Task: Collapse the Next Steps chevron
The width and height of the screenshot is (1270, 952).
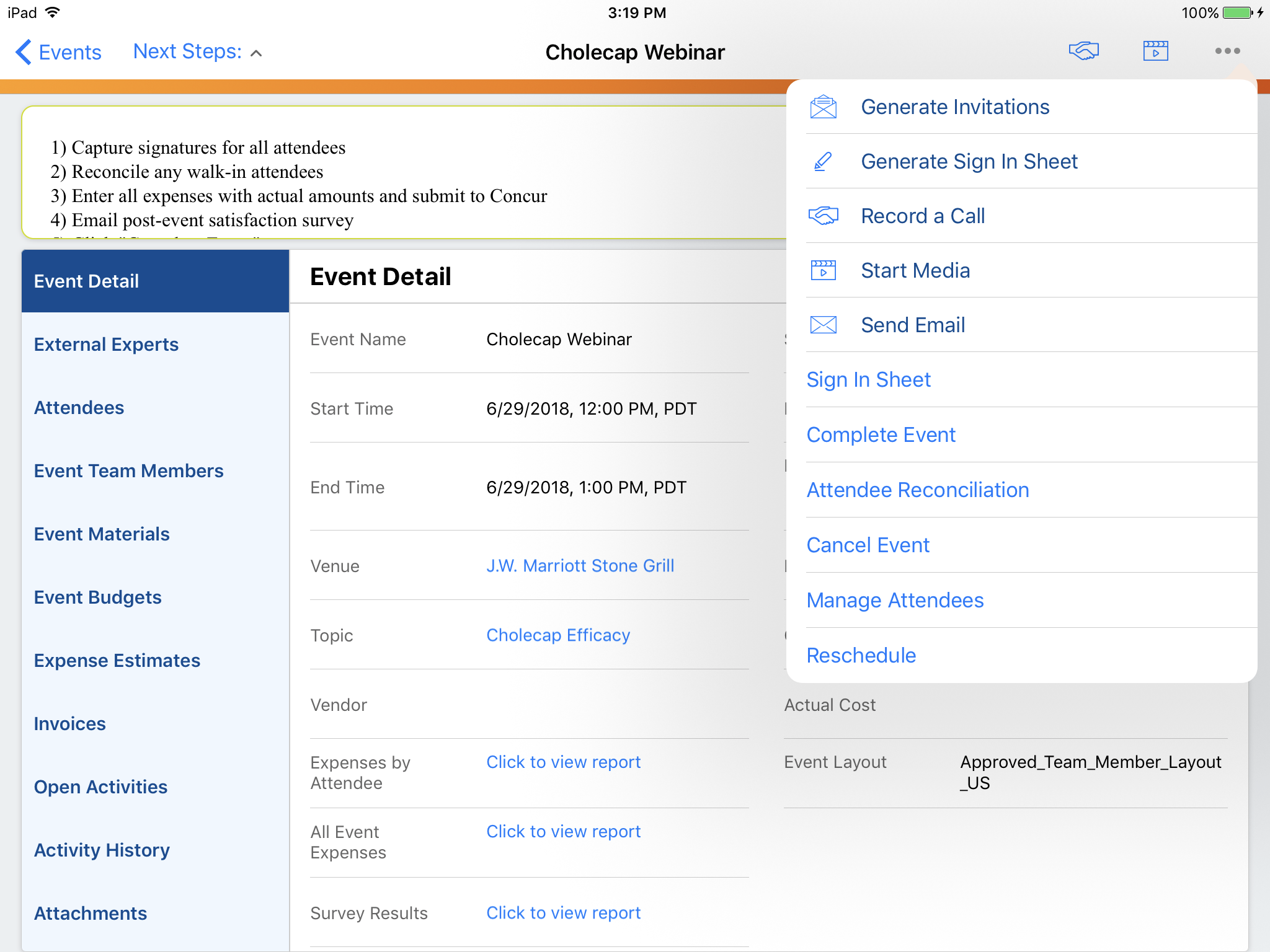Action: point(256,53)
